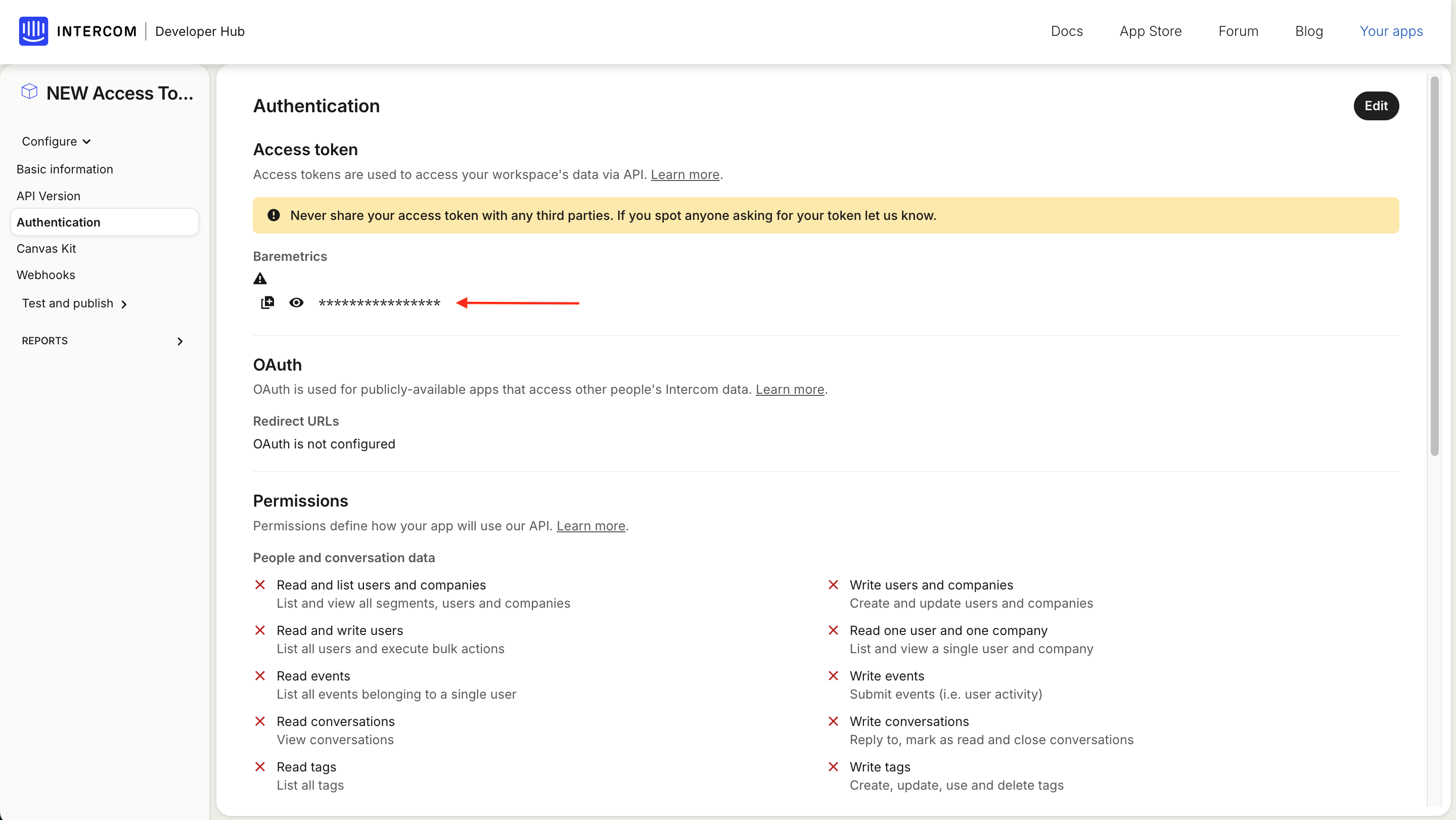Click the warning triangle under Baremetrics
This screenshot has width=1456, height=820.
(260, 279)
